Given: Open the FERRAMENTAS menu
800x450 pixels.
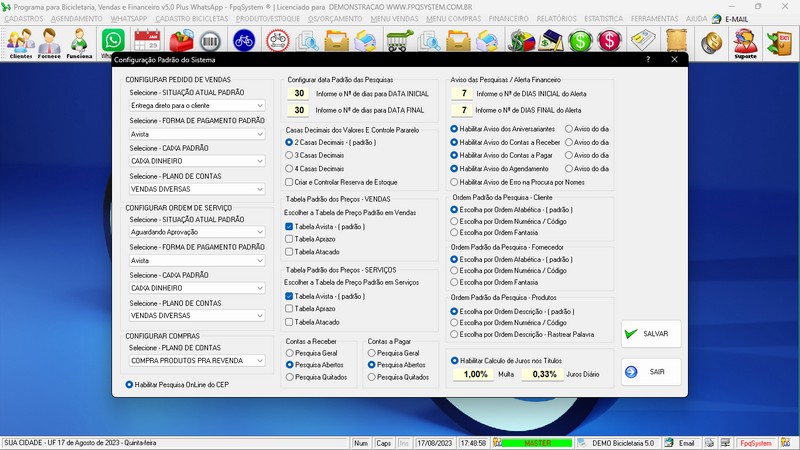Looking at the screenshot, I should [x=655, y=19].
